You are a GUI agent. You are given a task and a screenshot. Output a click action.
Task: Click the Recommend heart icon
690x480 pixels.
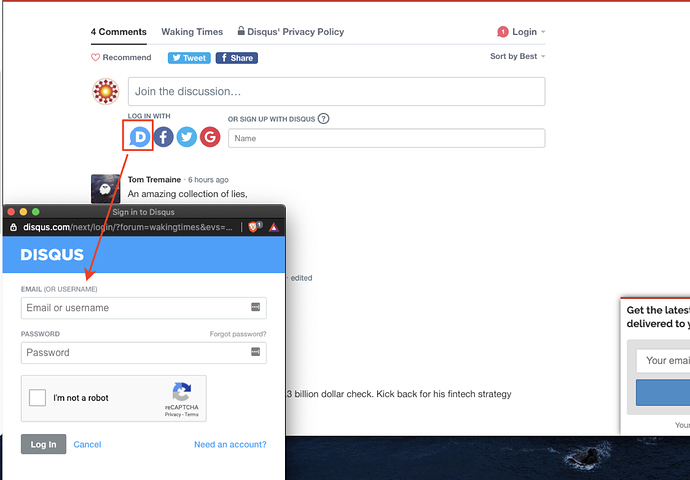95,57
